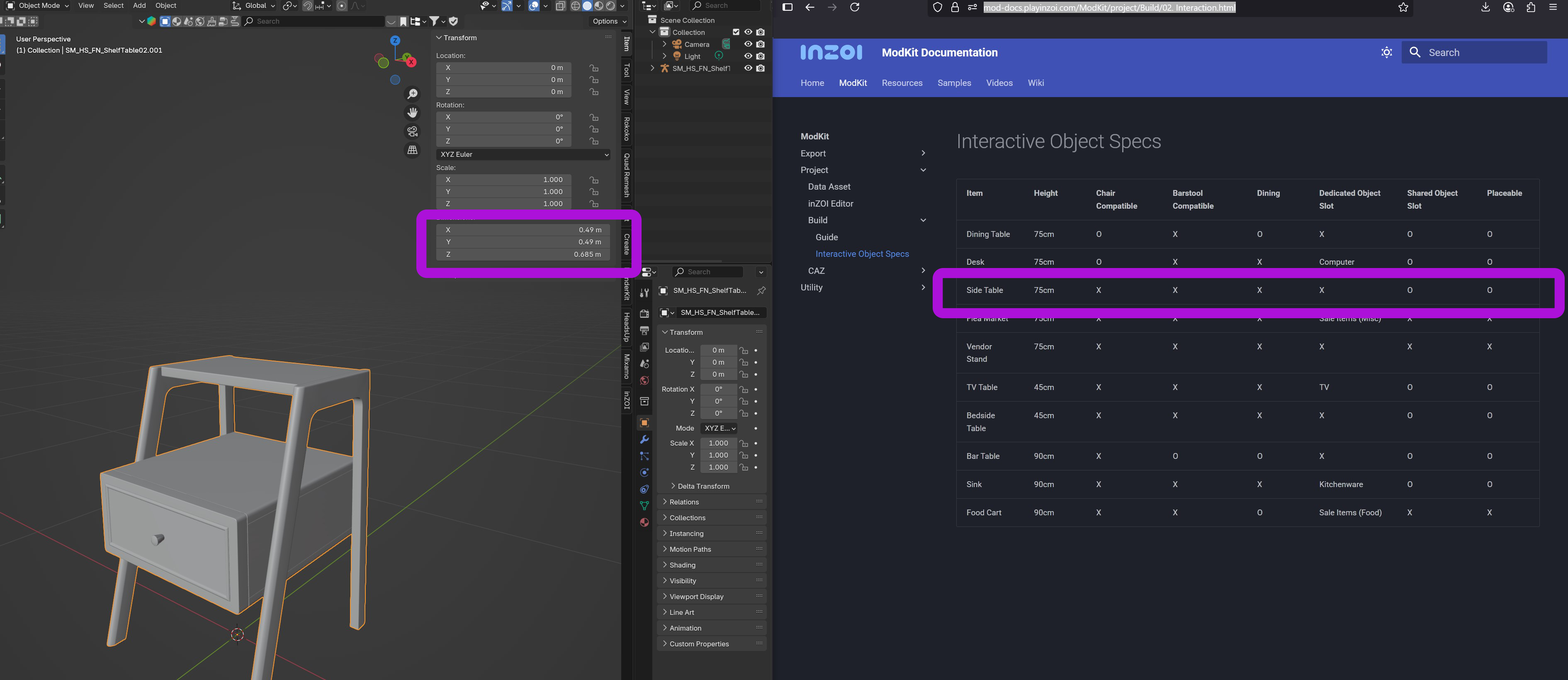This screenshot has width=1568, height=680.
Task: Open the Object menu in viewport header
Action: [165, 5]
